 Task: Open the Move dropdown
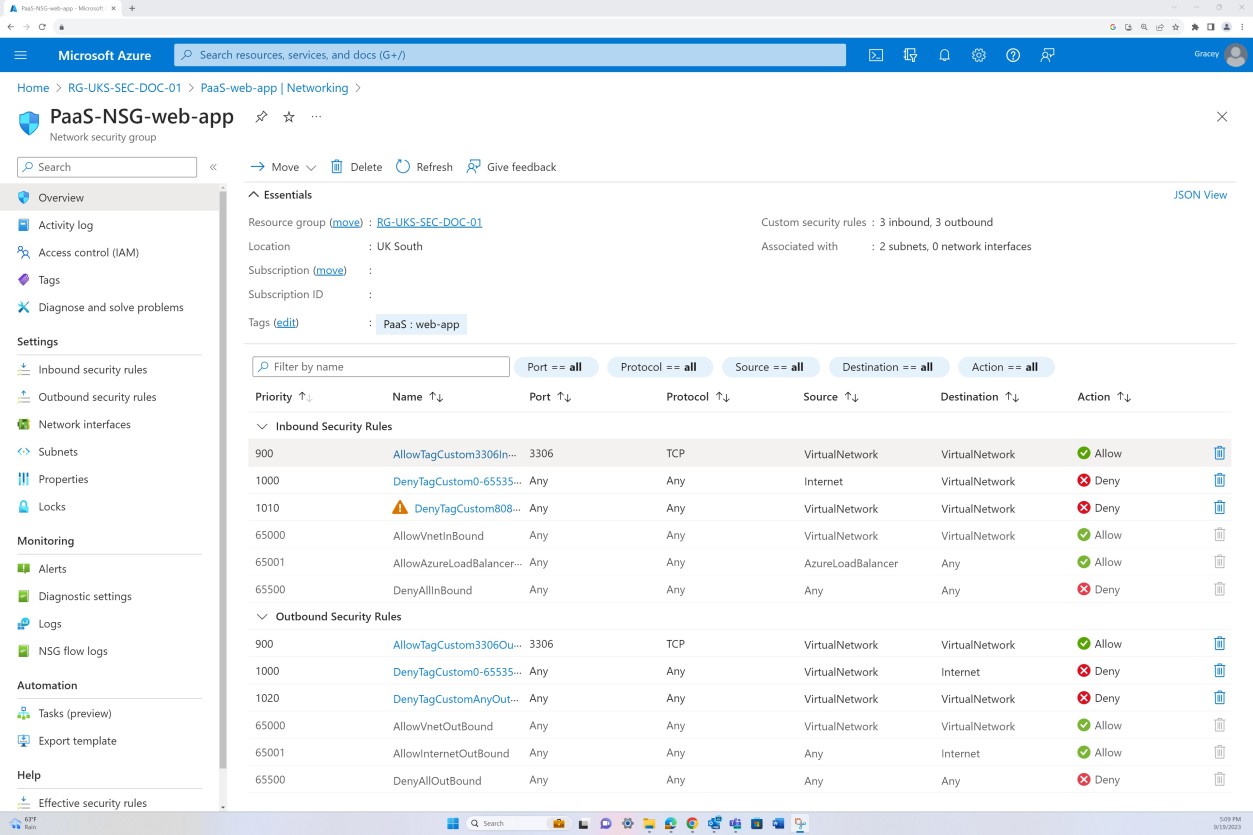coord(282,166)
